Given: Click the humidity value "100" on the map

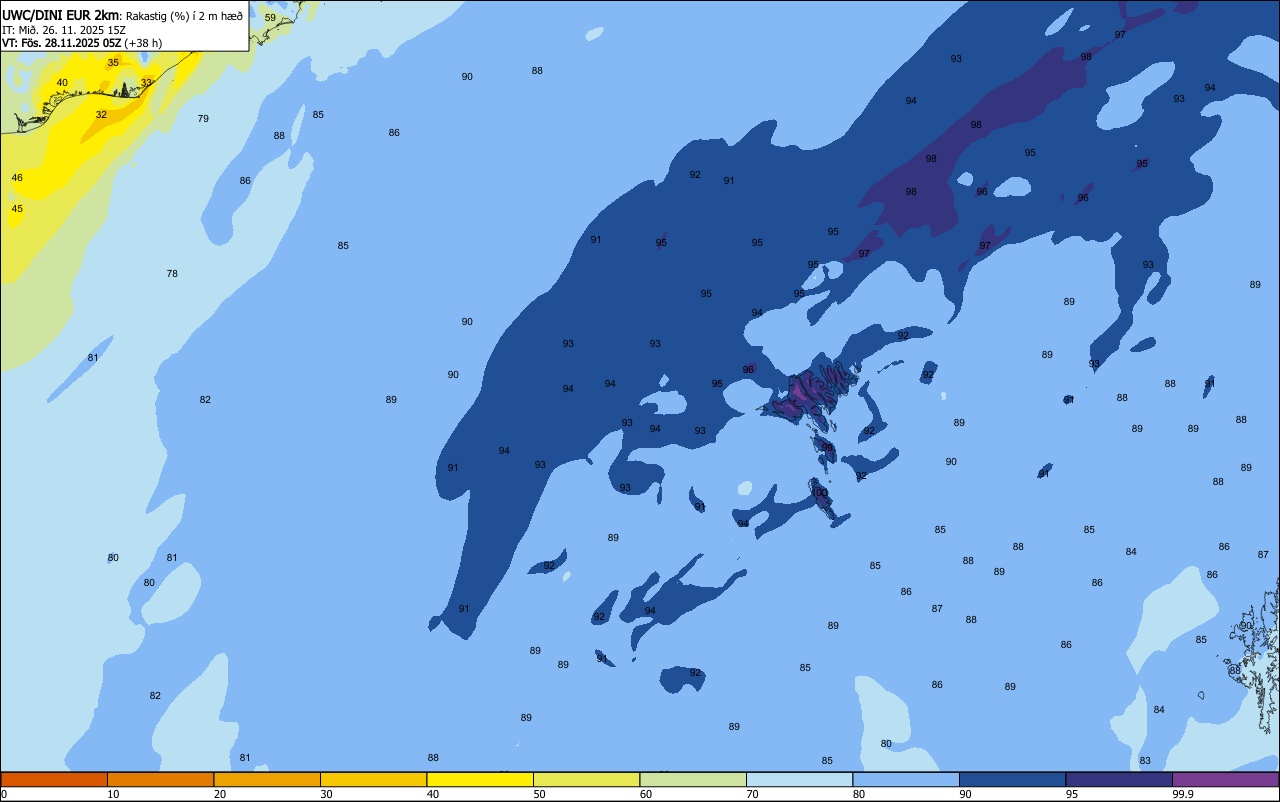Looking at the screenshot, I should tap(820, 493).
